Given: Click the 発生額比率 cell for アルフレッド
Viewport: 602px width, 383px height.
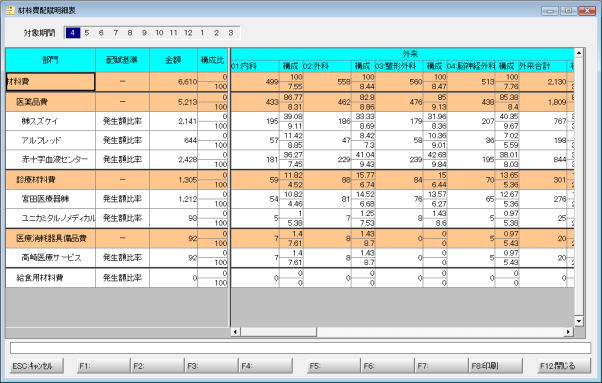Looking at the screenshot, I should coord(122,140).
